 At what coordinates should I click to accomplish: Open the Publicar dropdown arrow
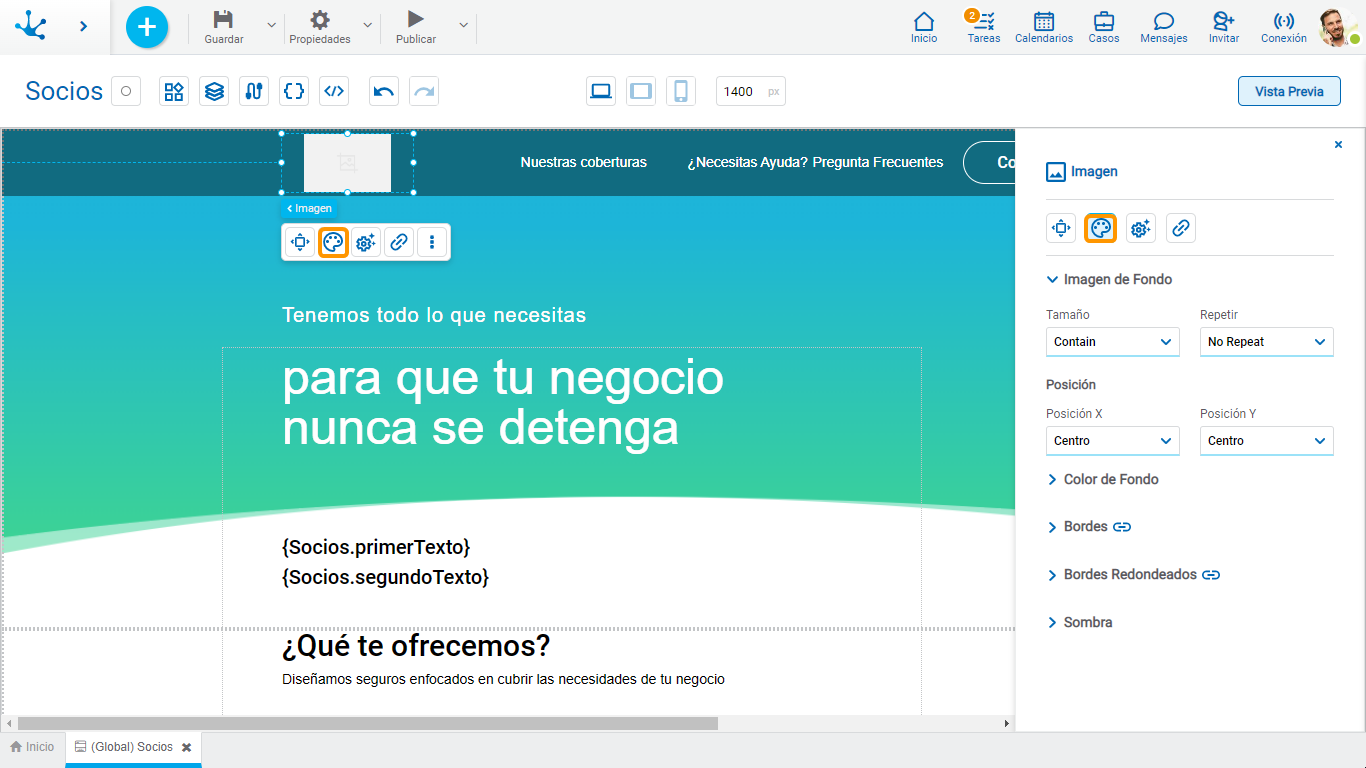pyautogui.click(x=463, y=25)
